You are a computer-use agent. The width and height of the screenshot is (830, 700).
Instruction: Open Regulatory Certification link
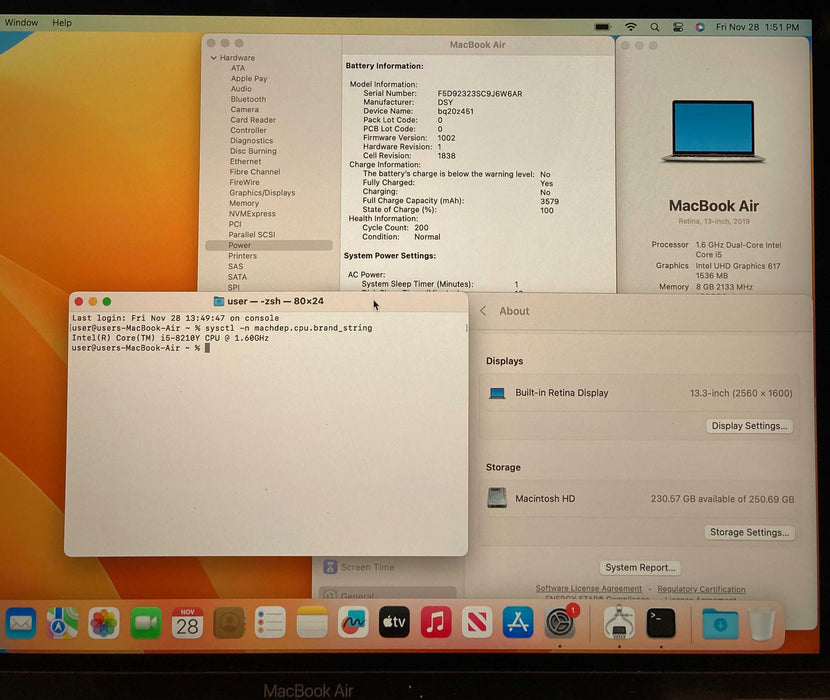point(701,589)
